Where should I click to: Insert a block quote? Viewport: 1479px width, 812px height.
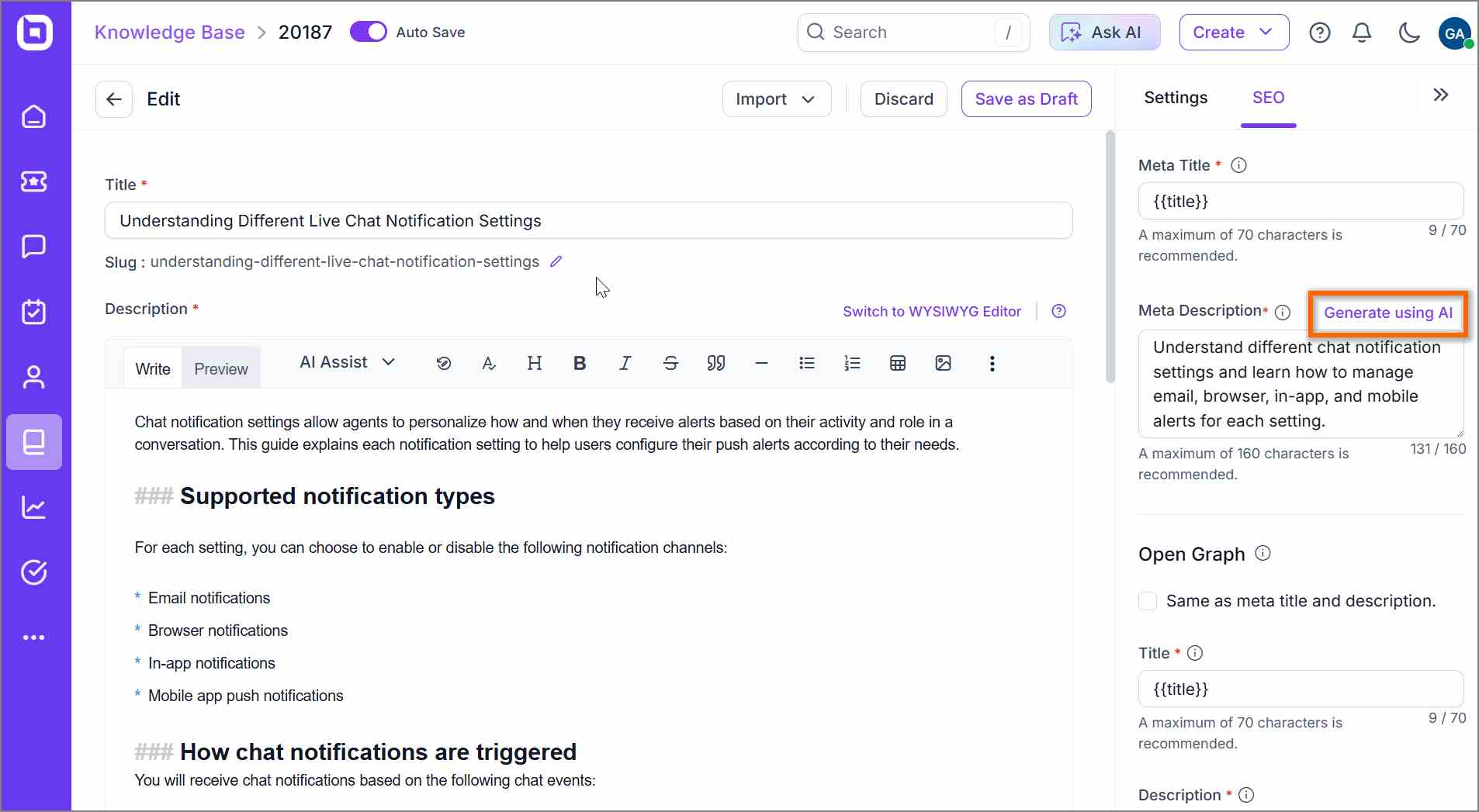(716, 363)
